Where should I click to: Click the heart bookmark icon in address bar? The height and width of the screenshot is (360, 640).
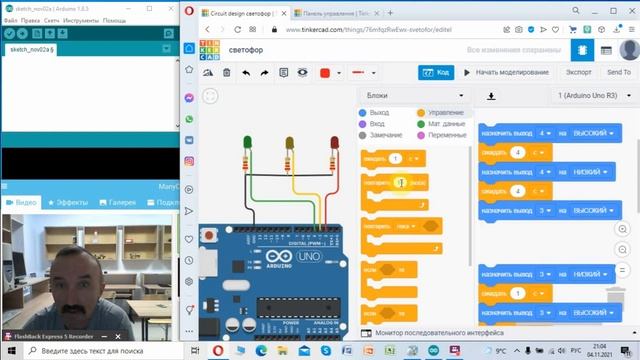(555, 29)
